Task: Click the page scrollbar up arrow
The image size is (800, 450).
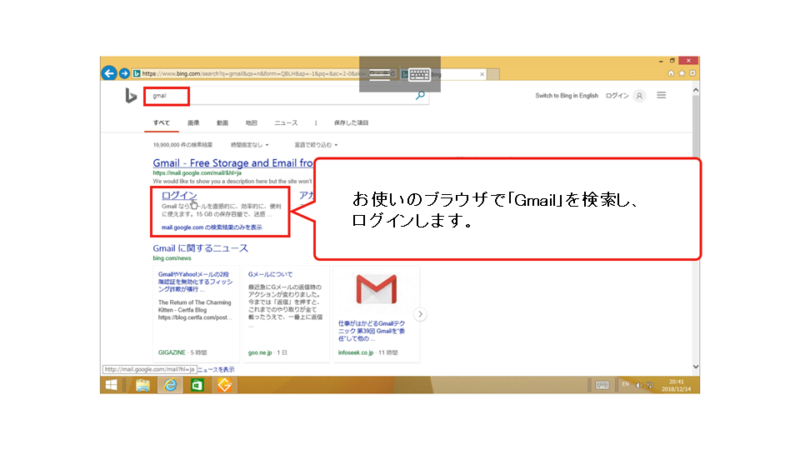Action: click(x=696, y=90)
